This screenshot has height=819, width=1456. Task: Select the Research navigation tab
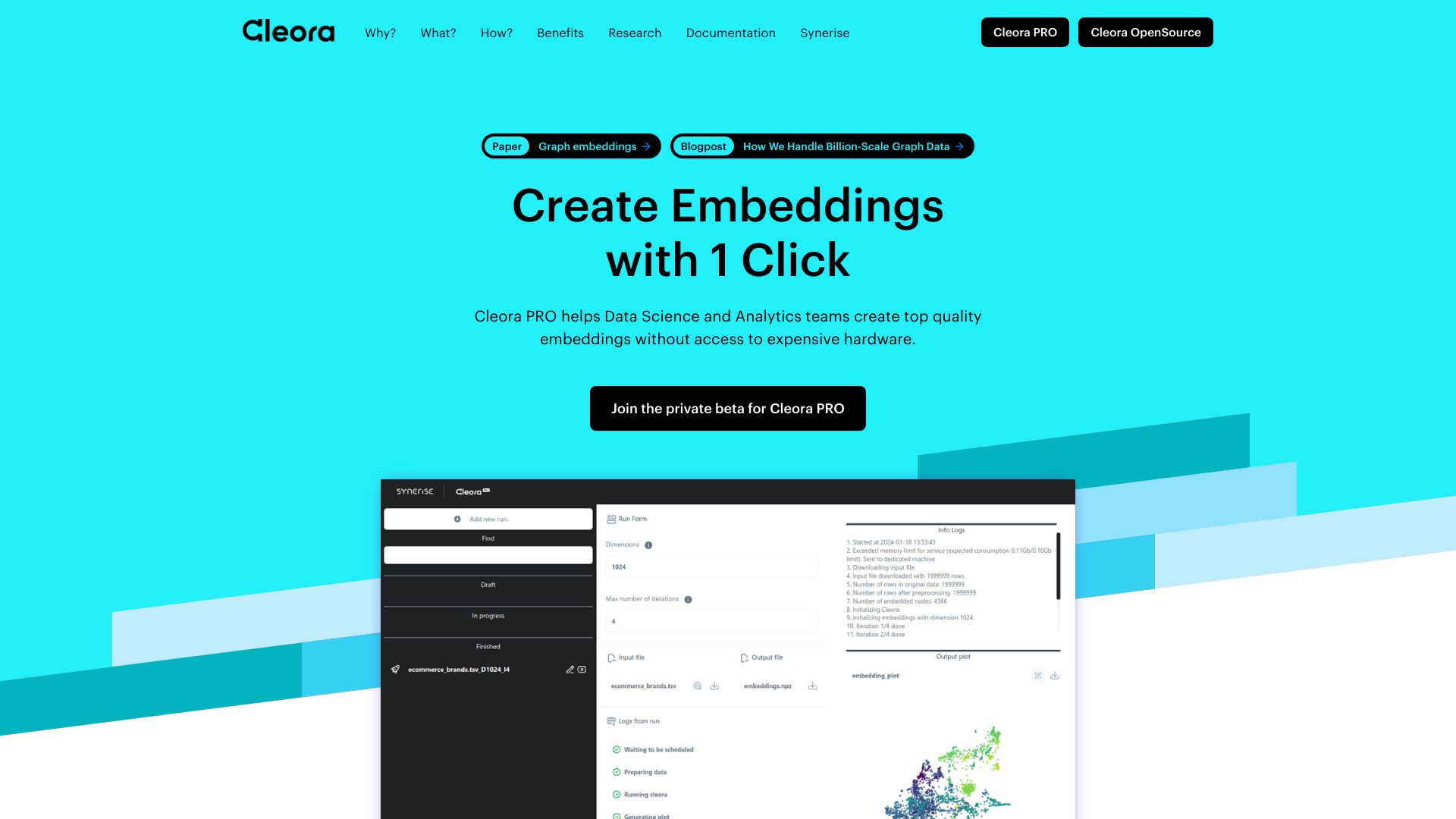click(634, 33)
